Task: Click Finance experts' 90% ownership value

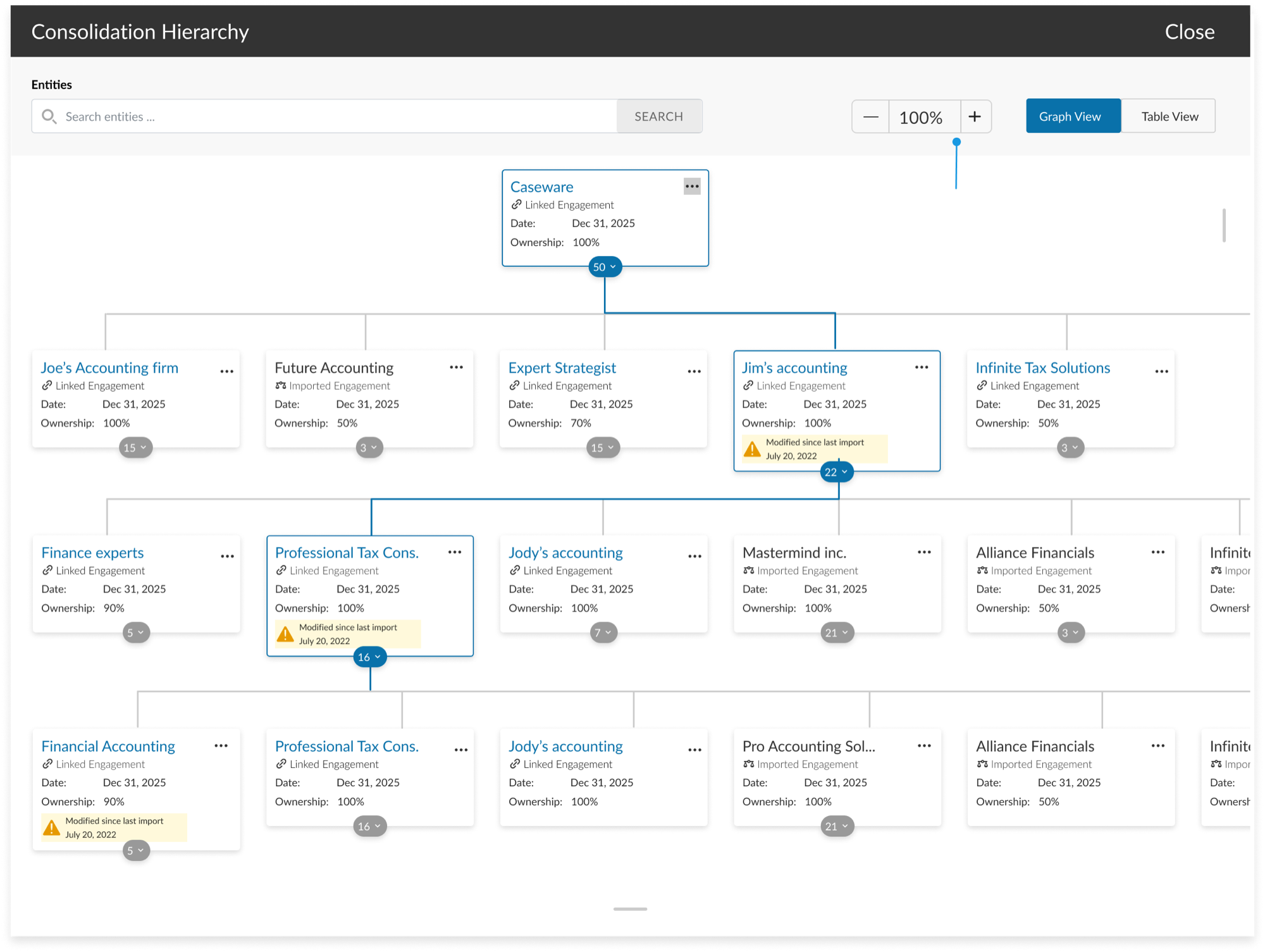Action: click(114, 608)
